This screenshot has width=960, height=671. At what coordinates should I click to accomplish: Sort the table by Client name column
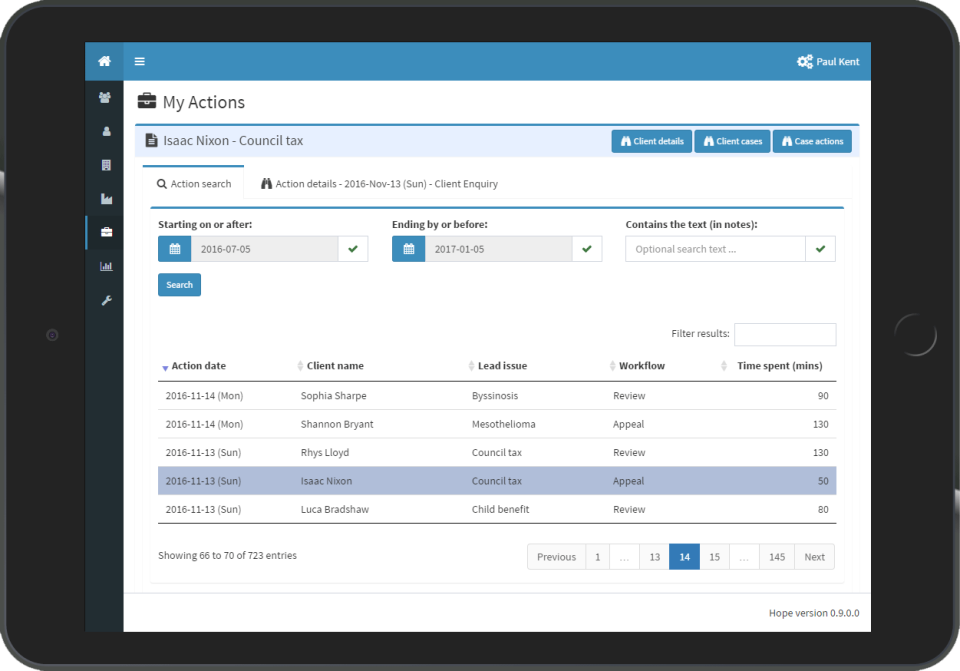(x=335, y=366)
